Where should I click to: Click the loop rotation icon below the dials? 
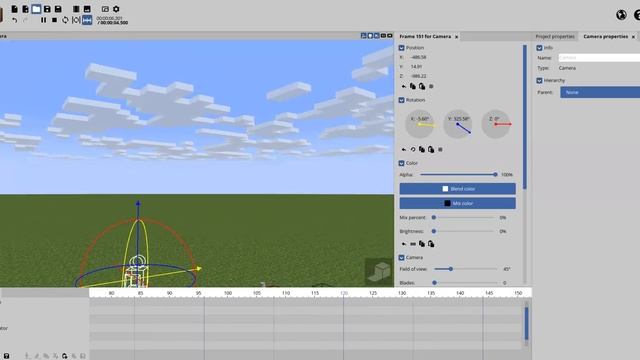pos(413,149)
